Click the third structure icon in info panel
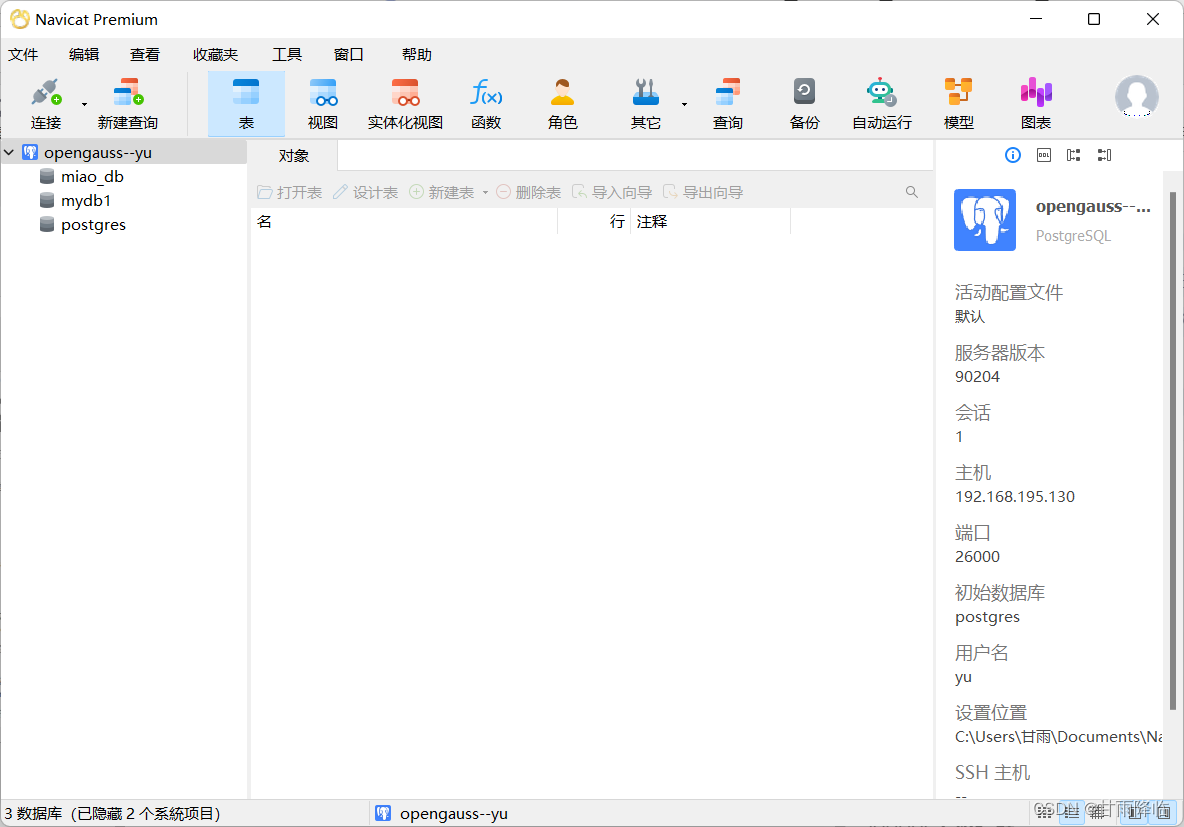 (1074, 155)
